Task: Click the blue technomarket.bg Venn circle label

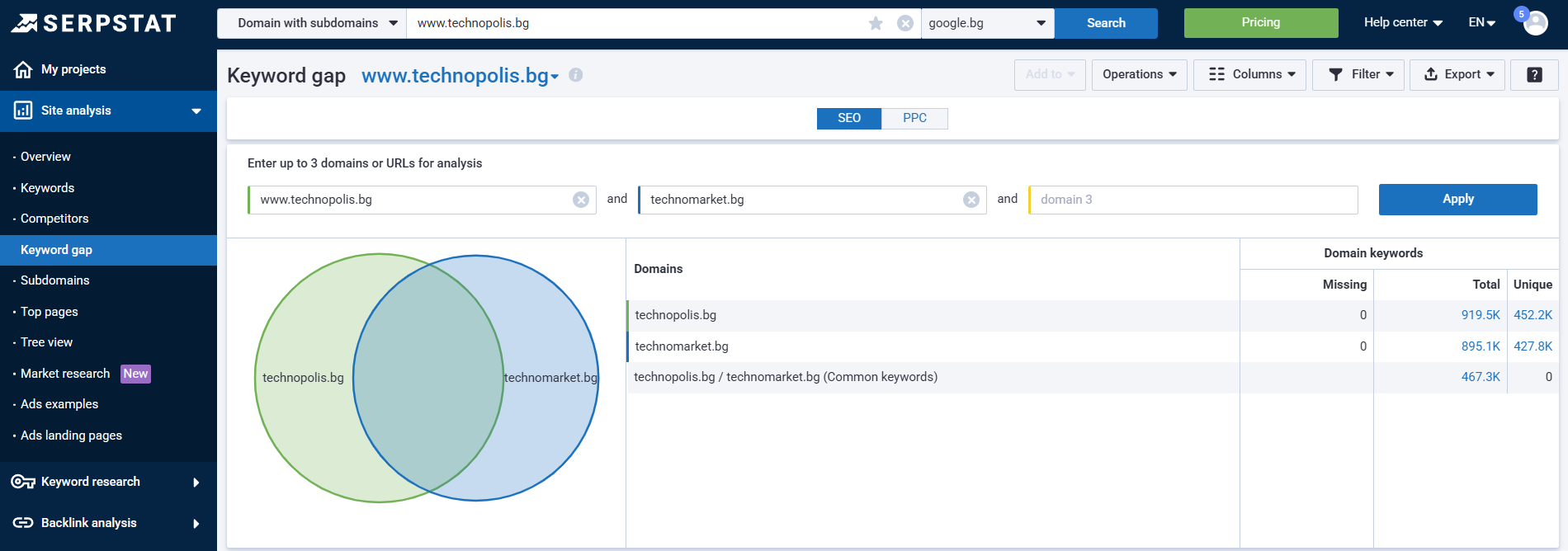Action: point(550,378)
